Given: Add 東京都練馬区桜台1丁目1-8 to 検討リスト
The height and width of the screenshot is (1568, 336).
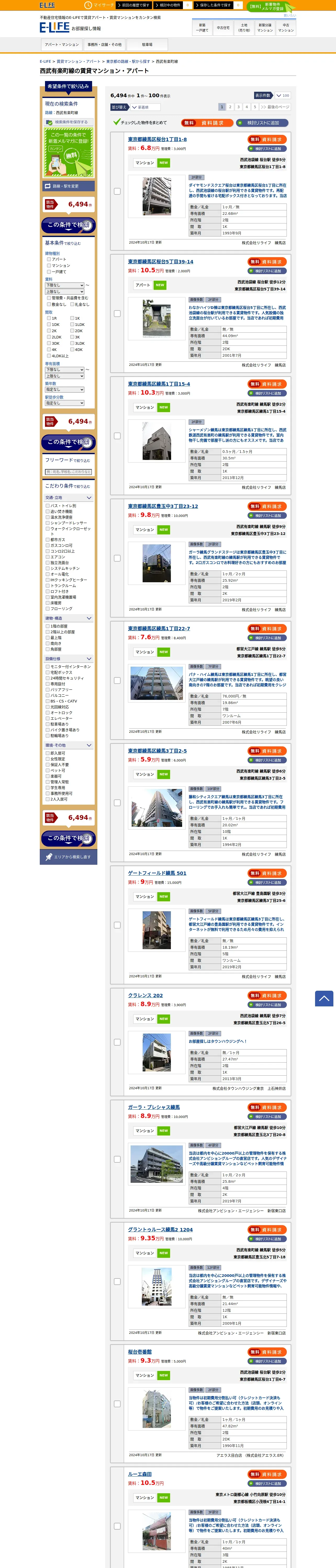Looking at the screenshot, I should coord(267,148).
